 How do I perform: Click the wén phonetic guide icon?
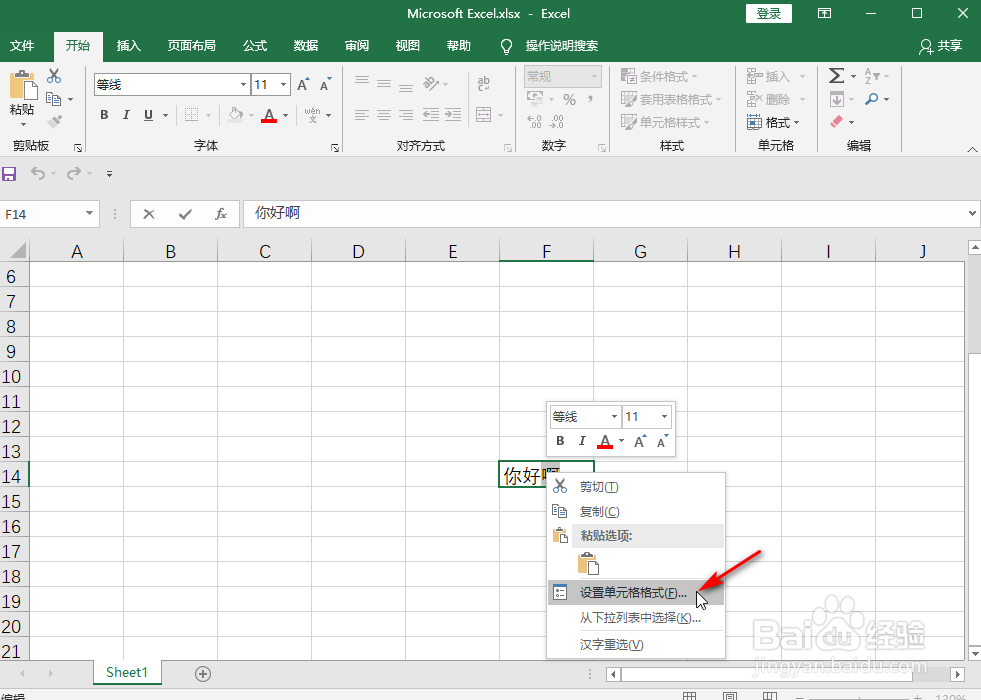point(312,114)
